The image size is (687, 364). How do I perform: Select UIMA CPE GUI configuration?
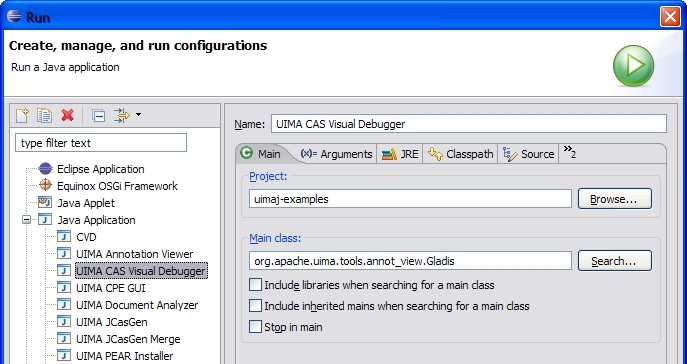pyautogui.click(x=110, y=288)
